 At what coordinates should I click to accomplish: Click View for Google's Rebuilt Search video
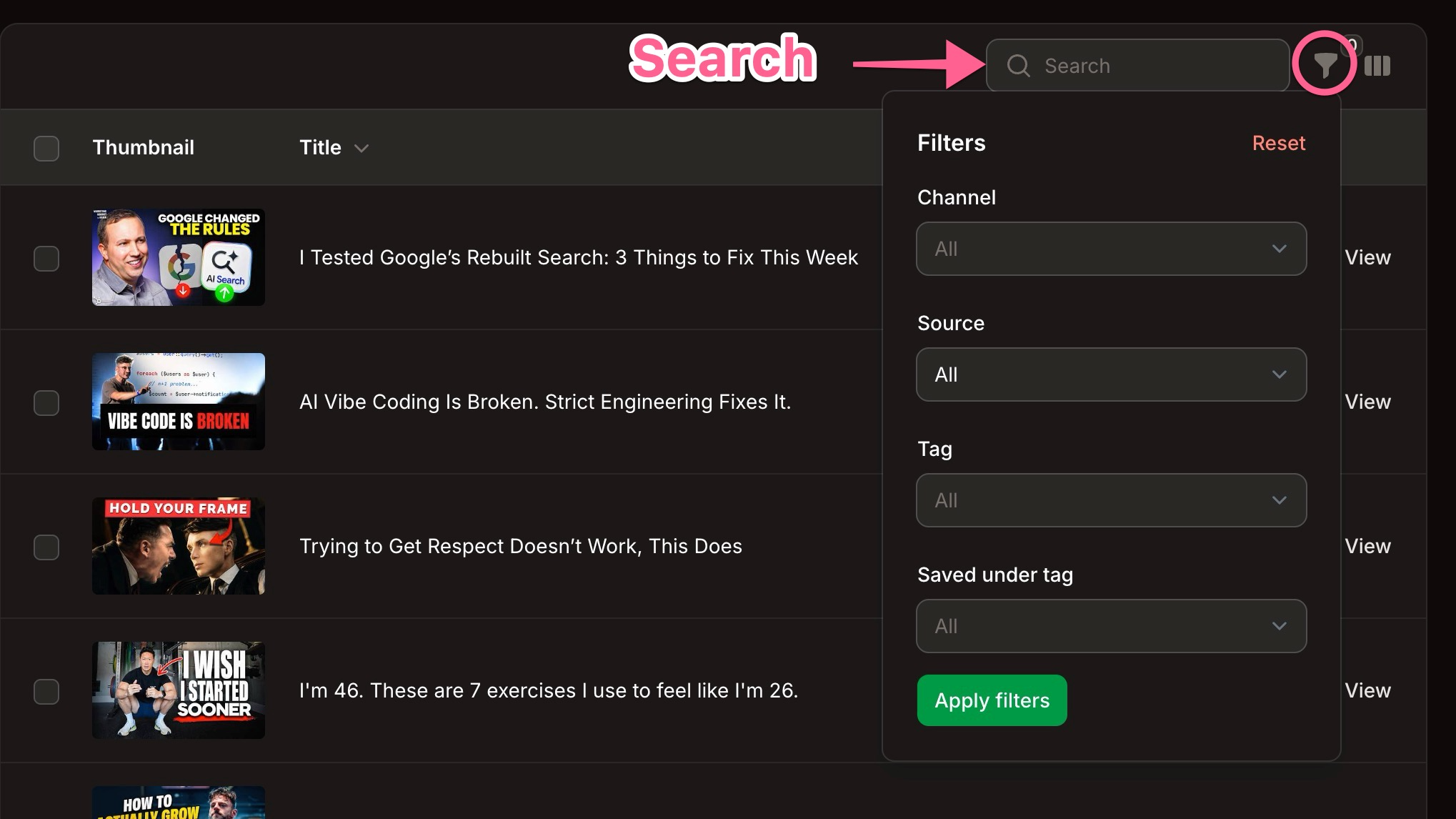click(x=1367, y=257)
